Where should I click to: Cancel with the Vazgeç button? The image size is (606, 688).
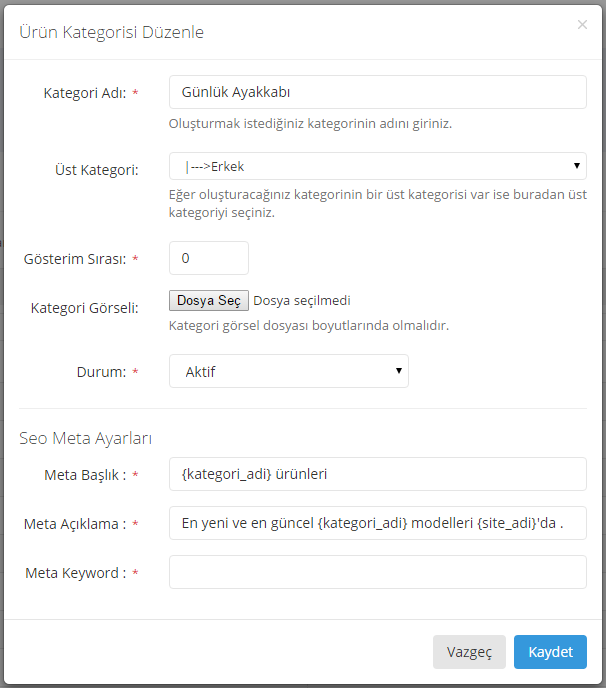[469, 652]
